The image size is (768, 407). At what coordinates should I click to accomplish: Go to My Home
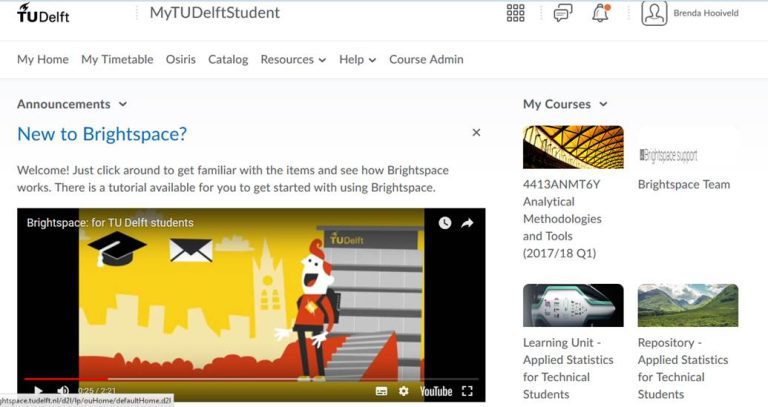43,59
